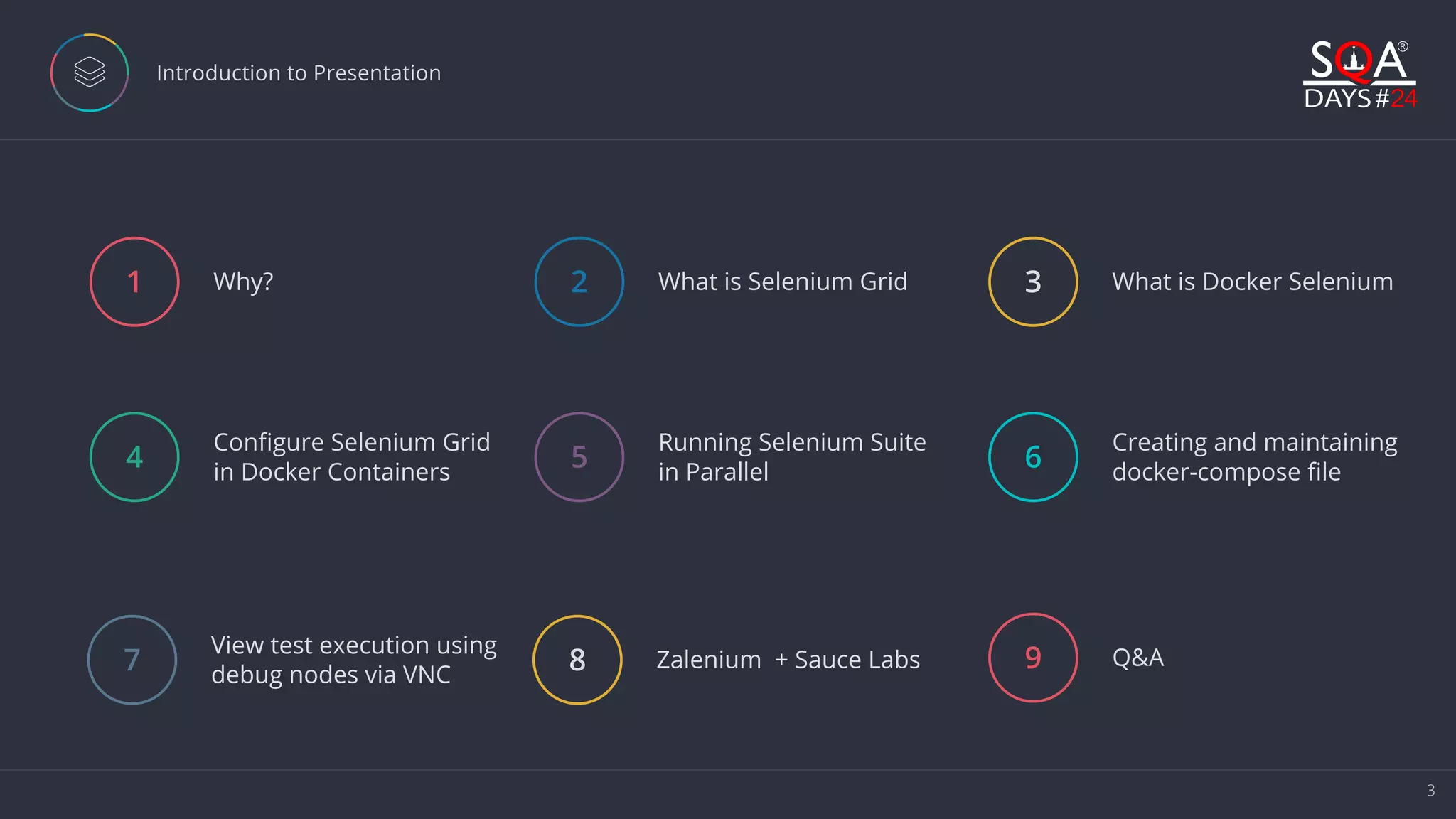
Task: Click "Creating and maintaining docker-compose file"
Action: [1254, 457]
